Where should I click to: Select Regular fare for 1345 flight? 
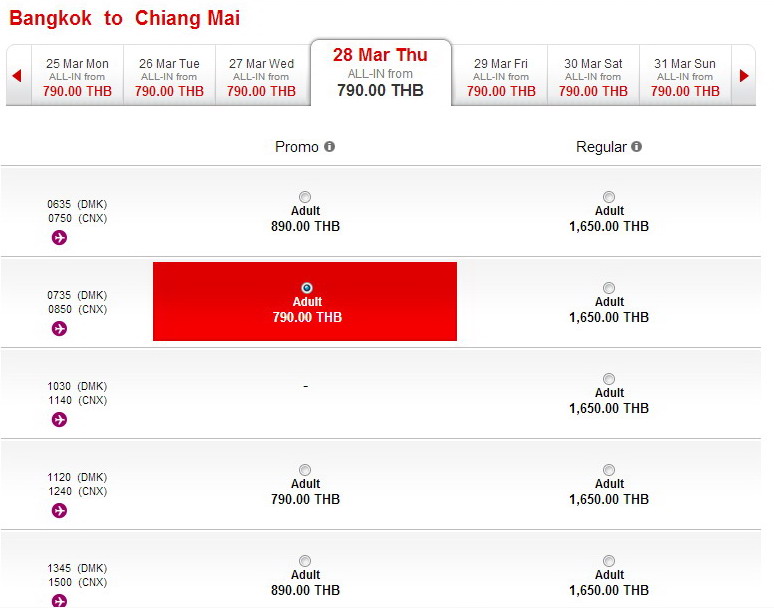(609, 561)
